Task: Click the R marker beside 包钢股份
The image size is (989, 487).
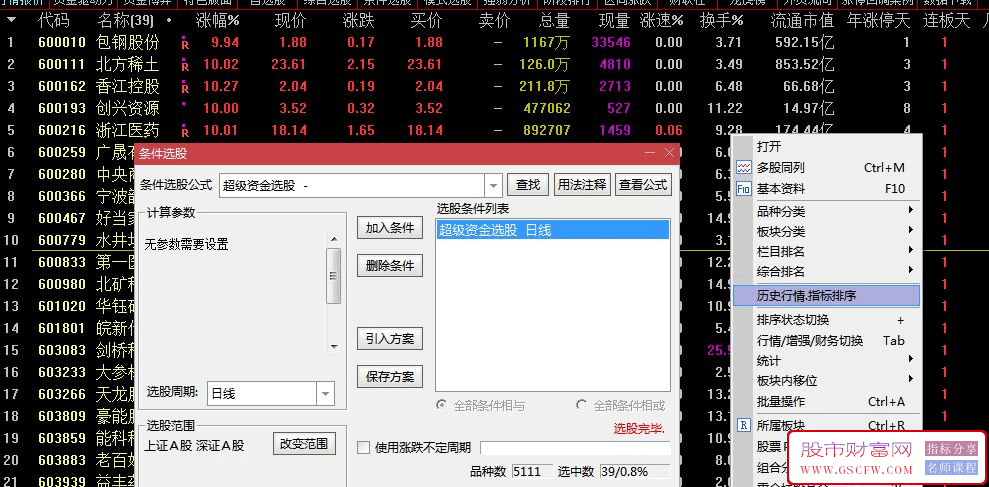Action: (185, 44)
